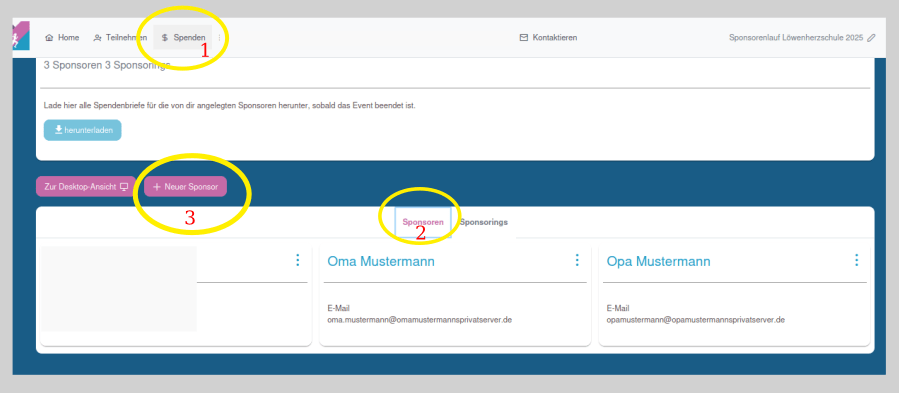Click the app logo in the top-left corner

click(21, 36)
